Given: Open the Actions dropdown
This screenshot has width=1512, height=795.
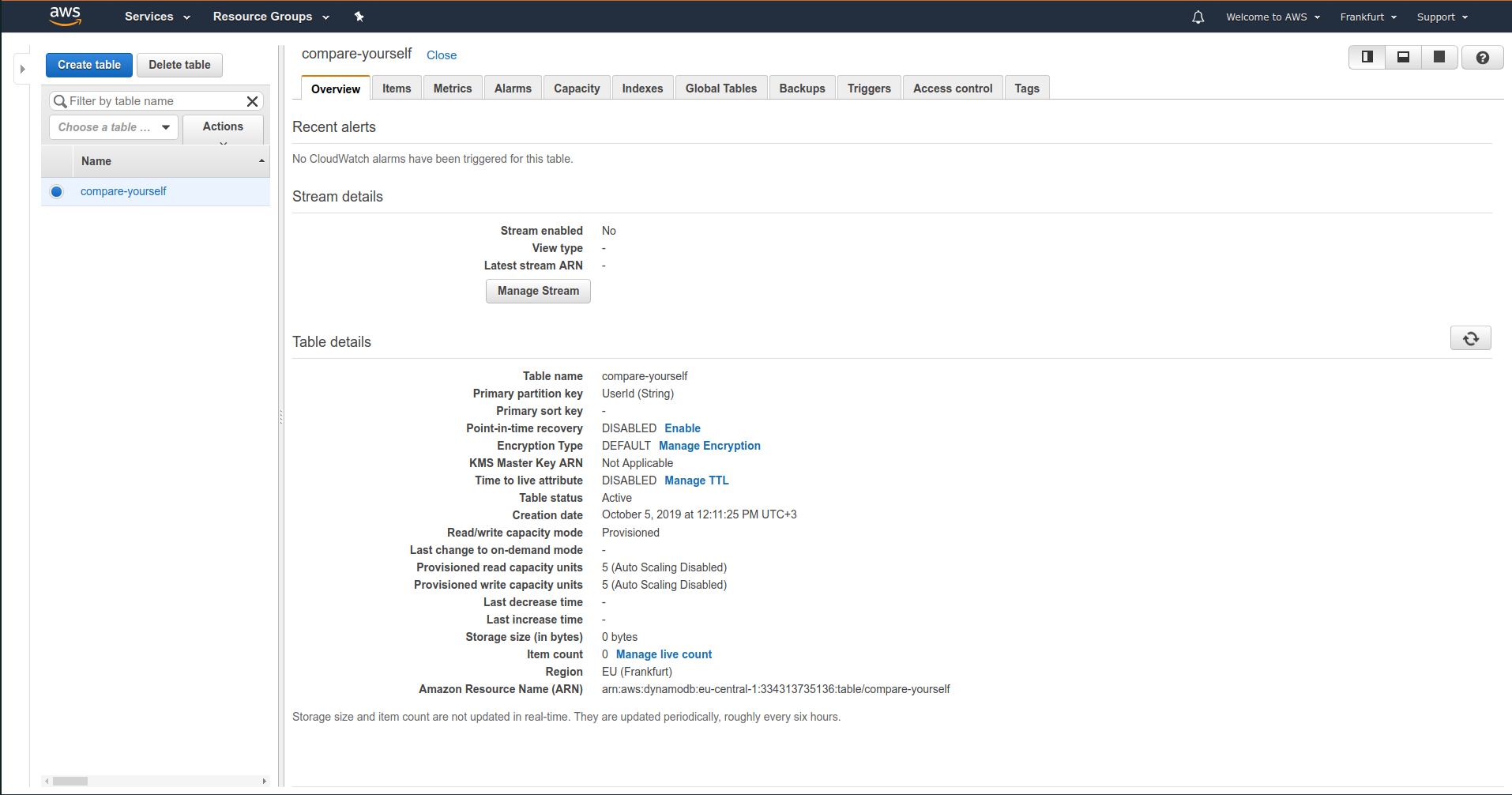Looking at the screenshot, I should [x=224, y=130].
